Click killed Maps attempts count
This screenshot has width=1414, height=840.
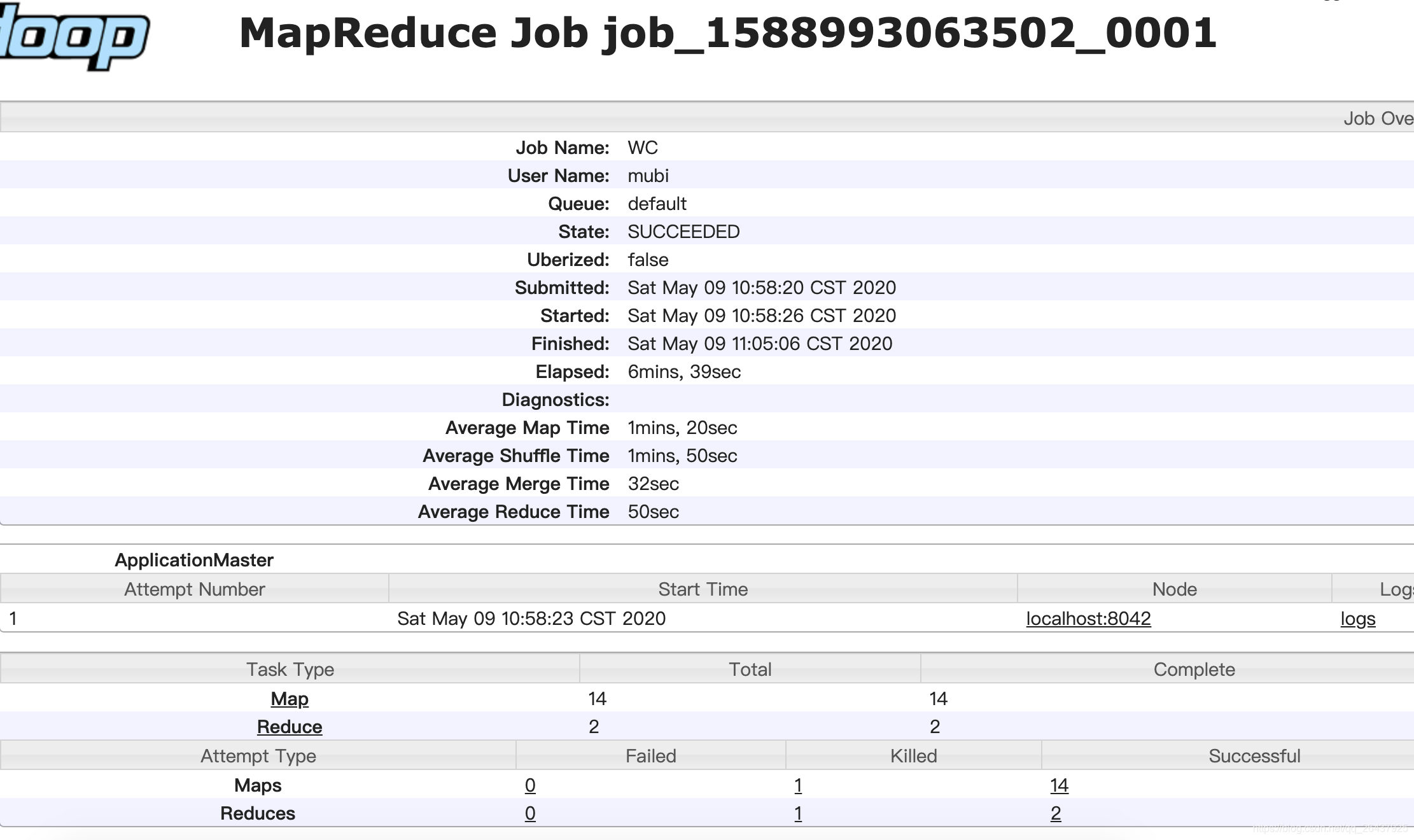click(798, 785)
